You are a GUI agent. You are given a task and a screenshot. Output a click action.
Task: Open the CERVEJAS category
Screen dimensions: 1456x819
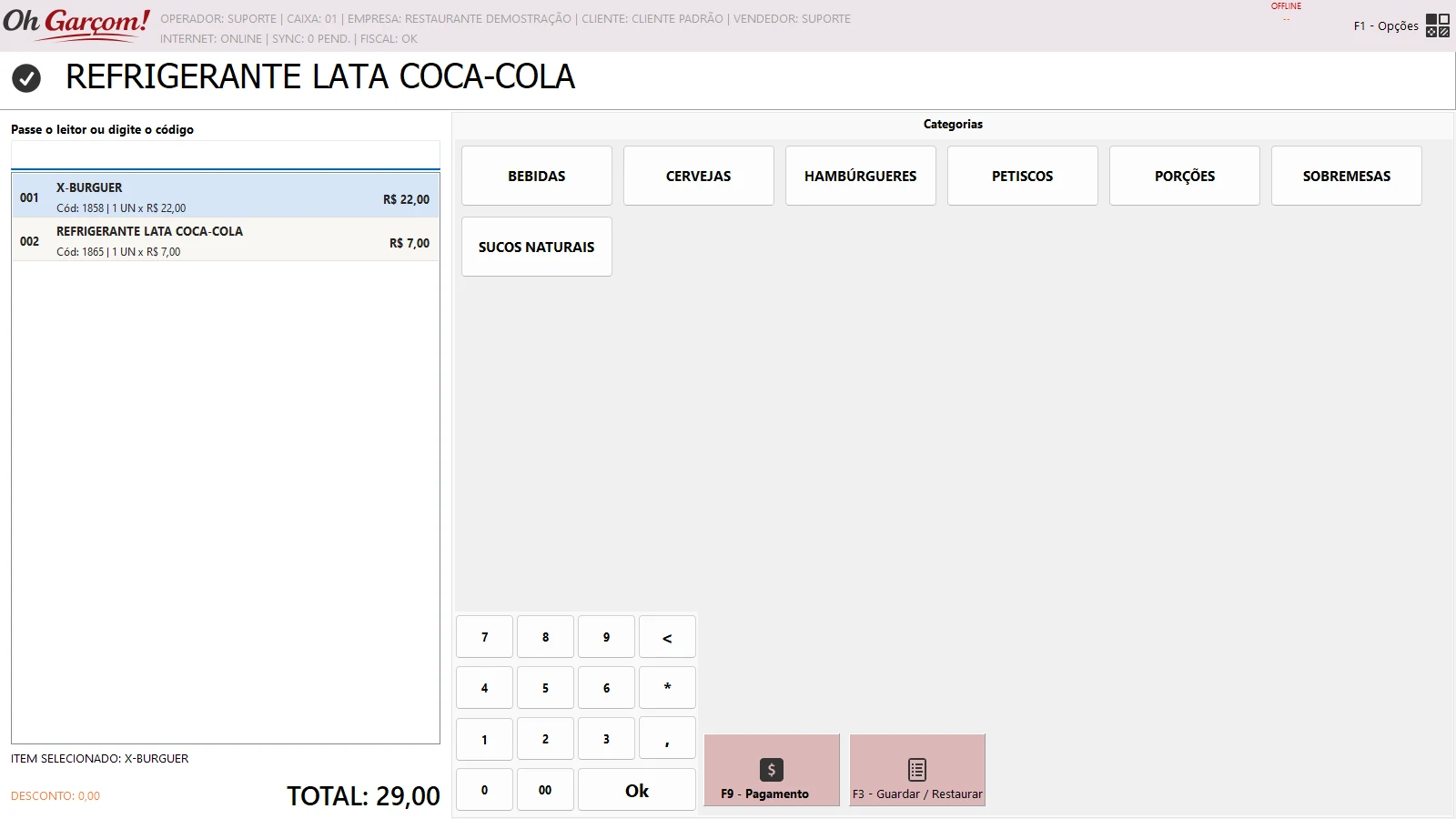(x=699, y=176)
